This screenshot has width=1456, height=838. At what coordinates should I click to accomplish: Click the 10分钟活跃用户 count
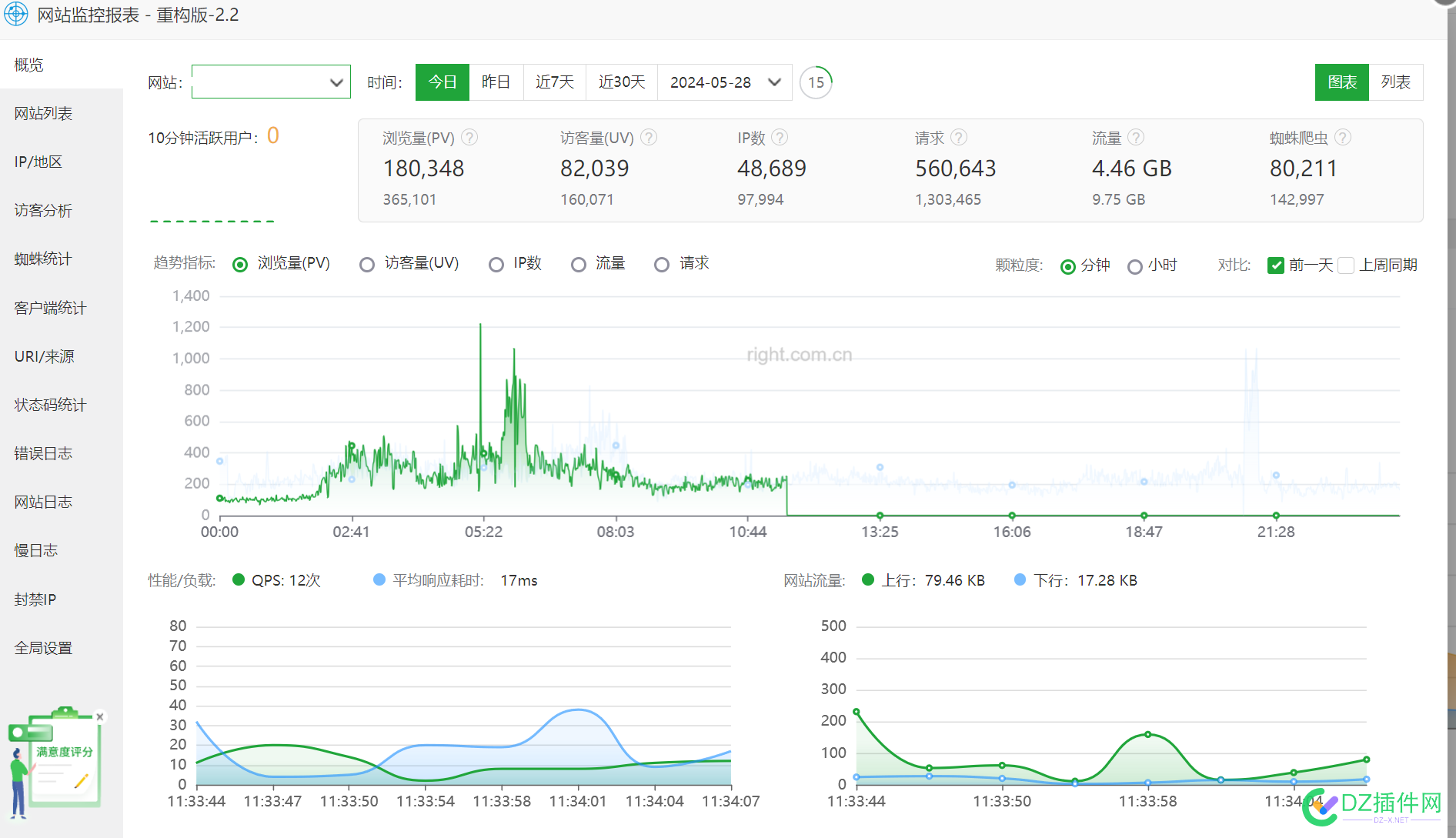pos(273,136)
